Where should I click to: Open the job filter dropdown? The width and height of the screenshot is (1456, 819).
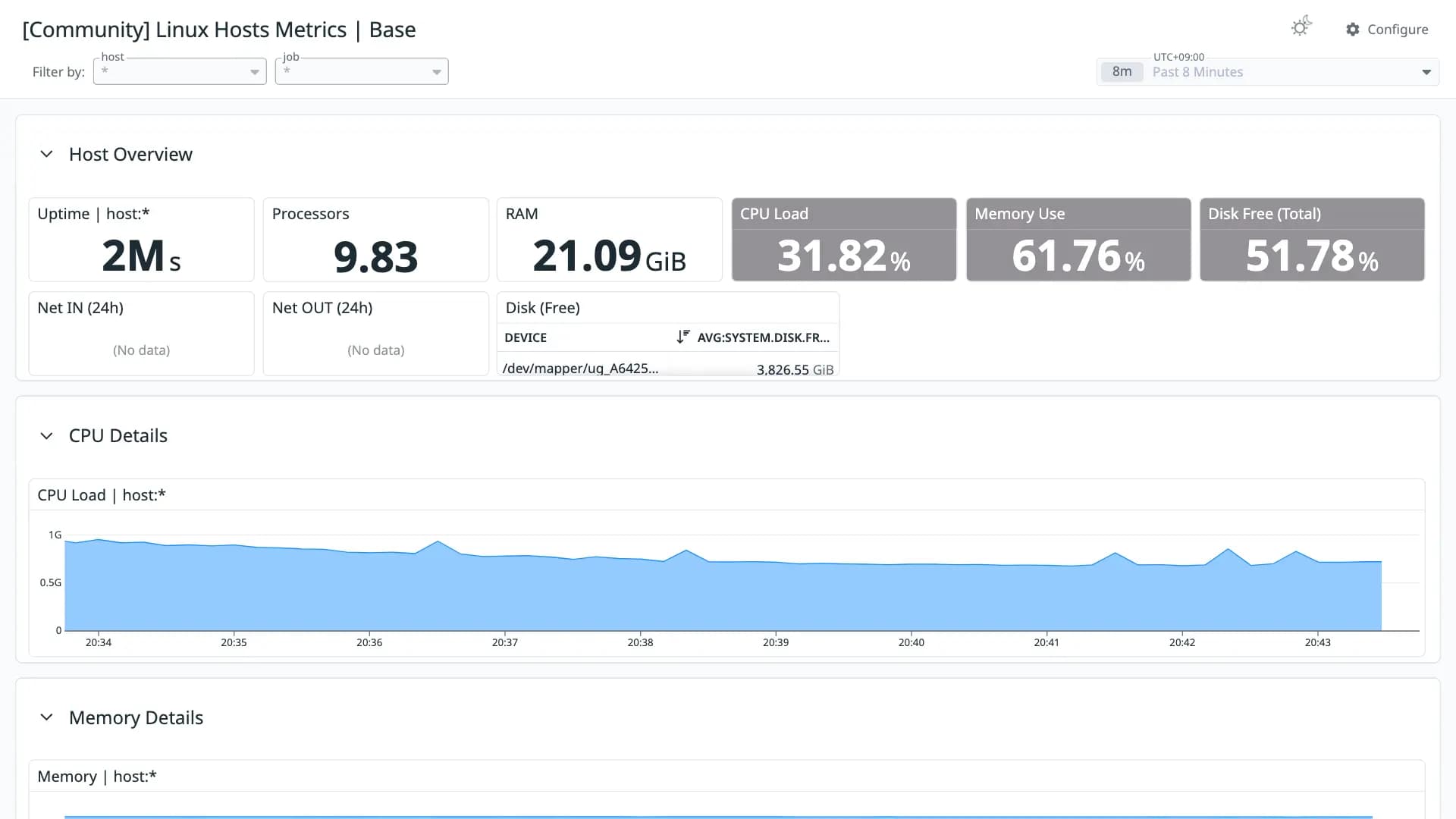coord(362,71)
